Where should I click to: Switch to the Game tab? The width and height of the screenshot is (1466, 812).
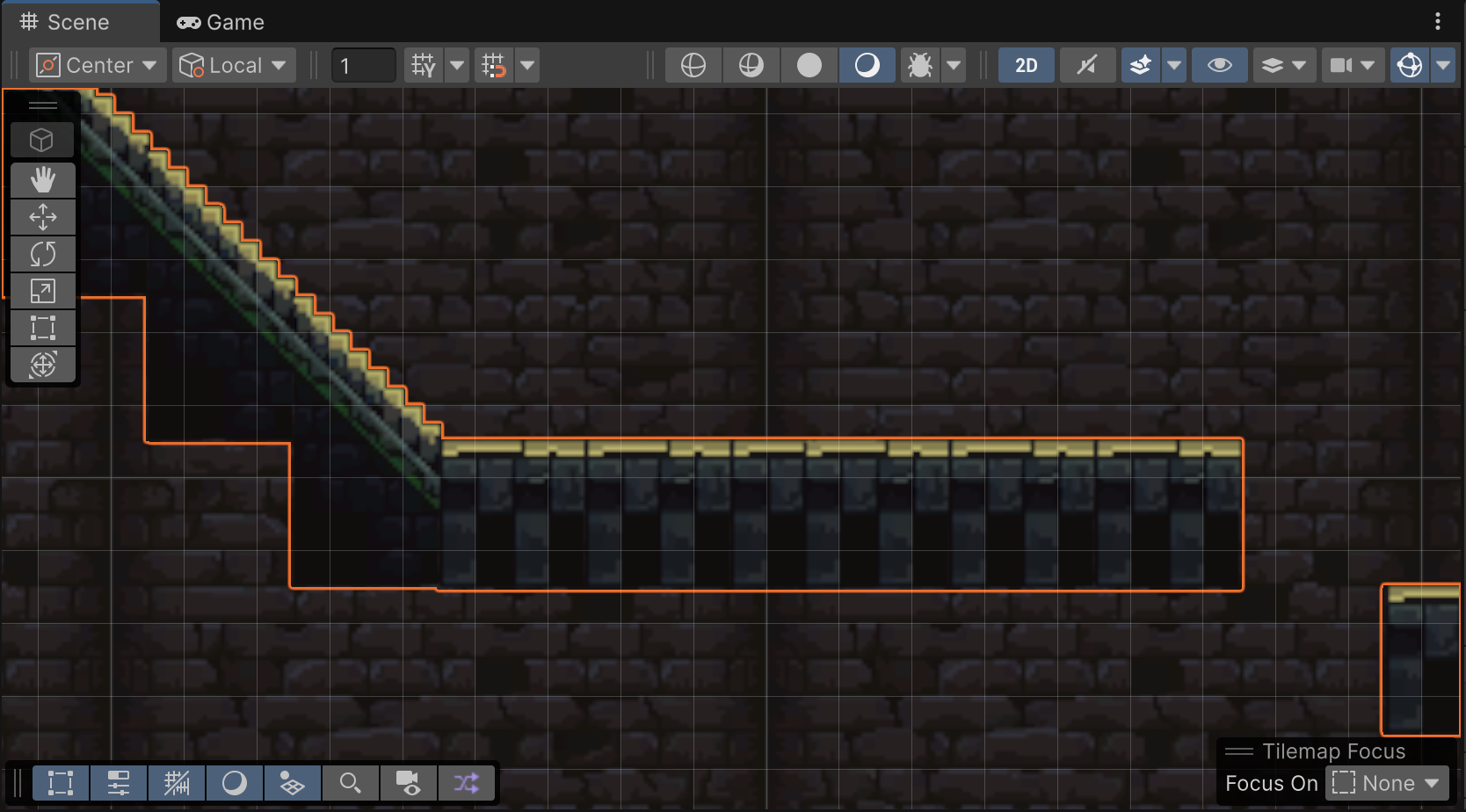tap(220, 22)
